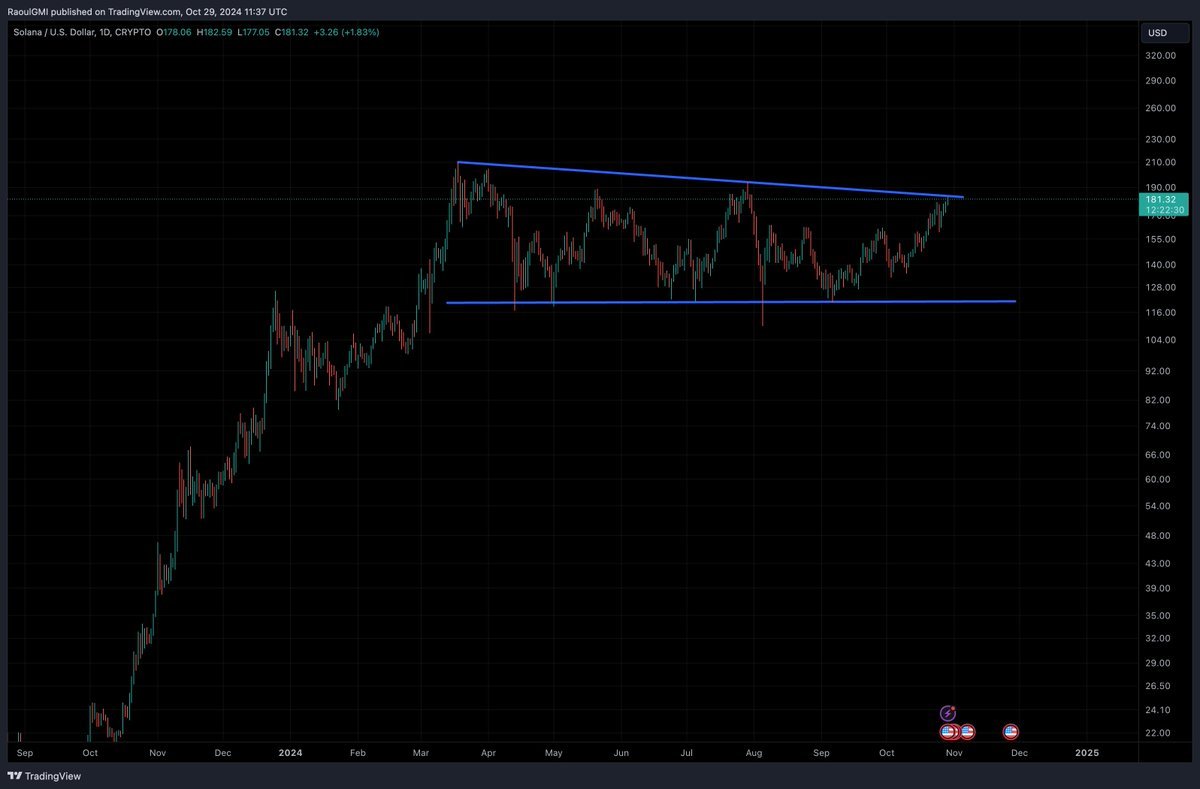
Task: Click the current price label 181.32
Action: pos(1163,199)
